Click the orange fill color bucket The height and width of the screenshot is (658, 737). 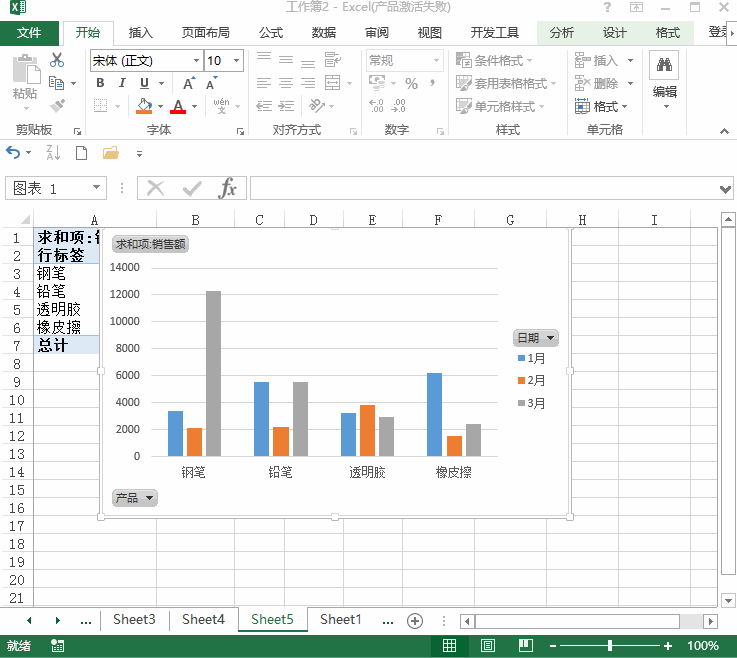tap(144, 106)
